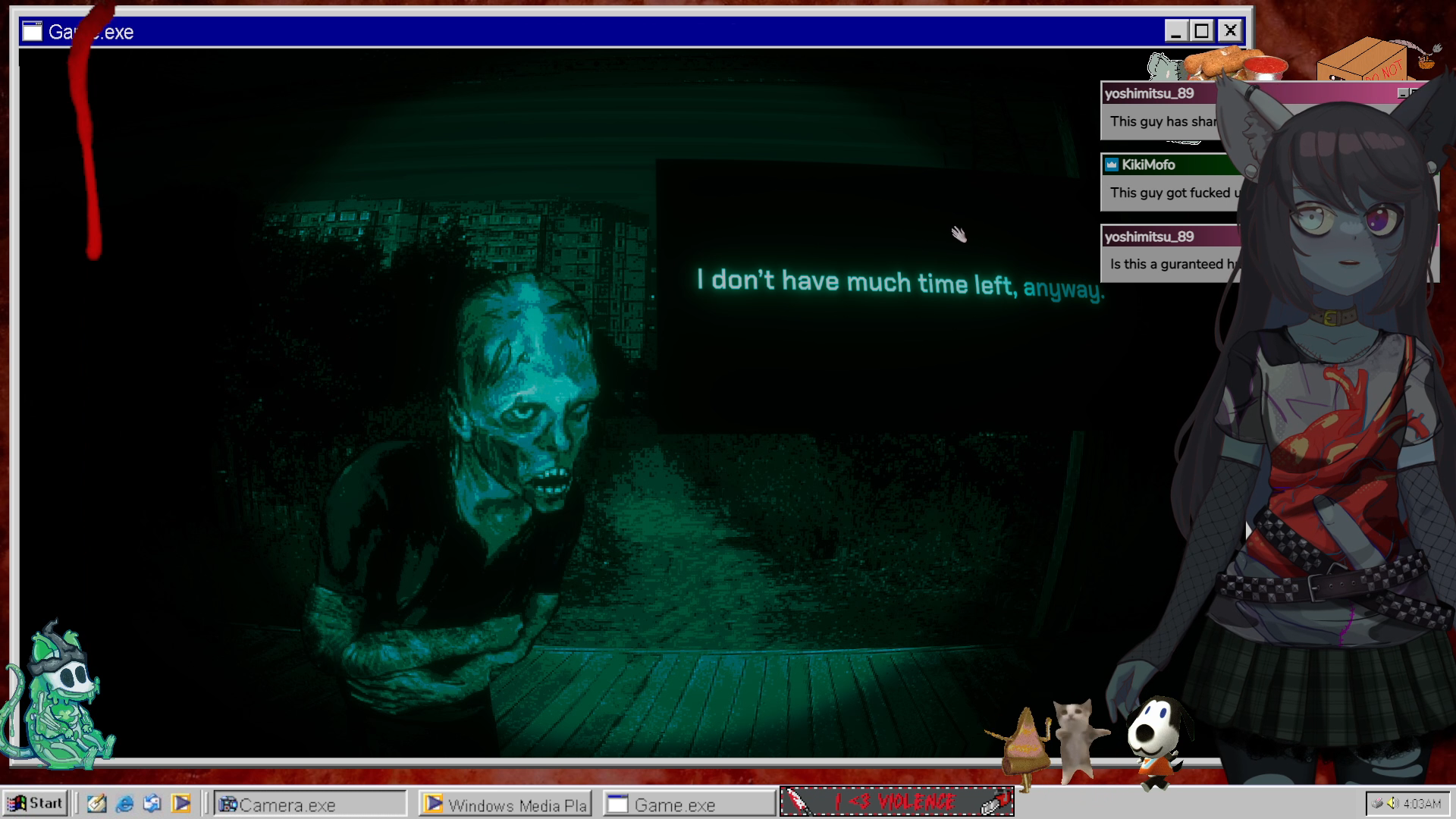The width and height of the screenshot is (1456, 819).
Task: Open the Start menu
Action: tap(35, 803)
